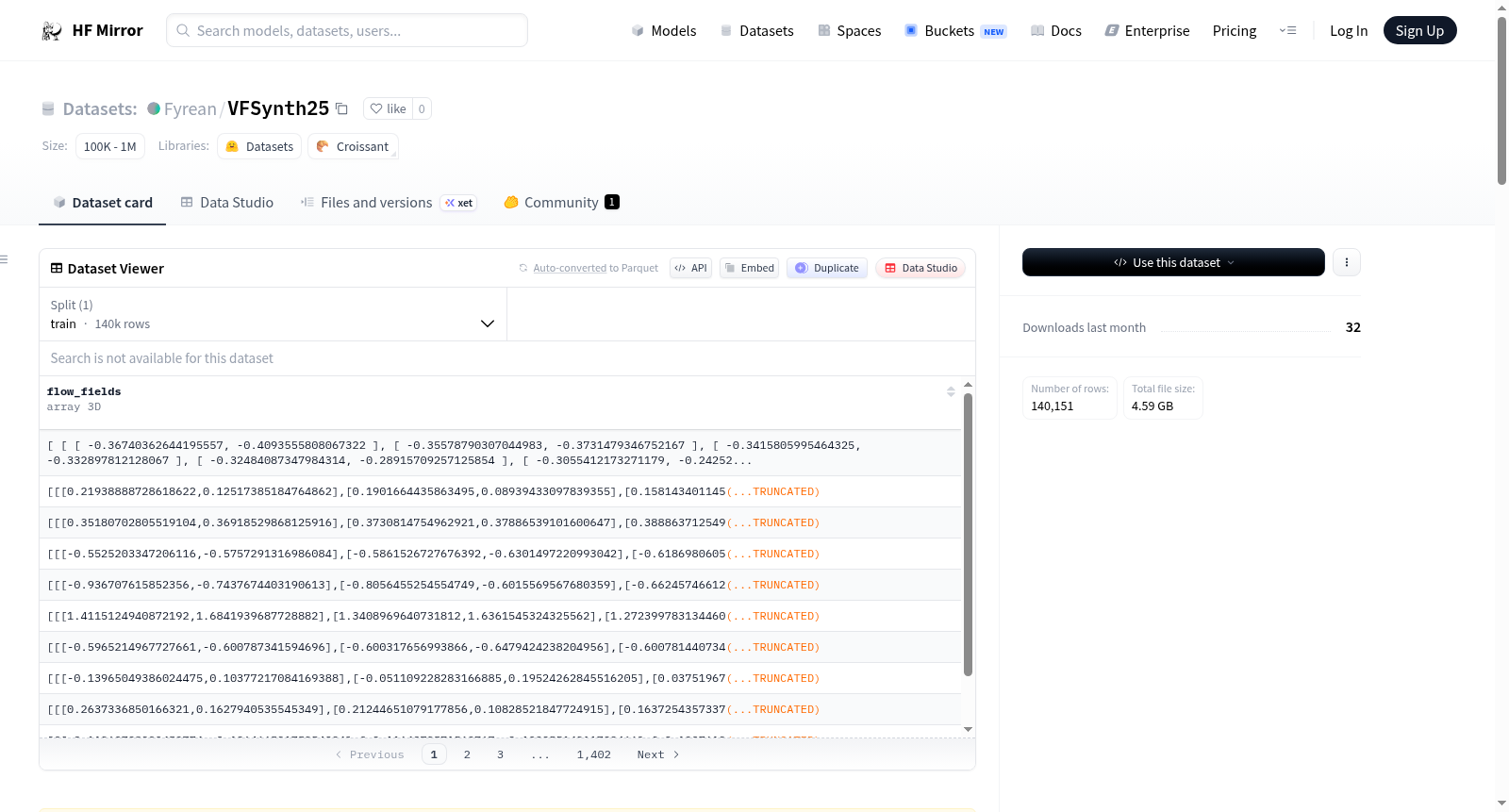Open the Datasets page in navbar
This screenshot has height=812, width=1509.
point(757,31)
